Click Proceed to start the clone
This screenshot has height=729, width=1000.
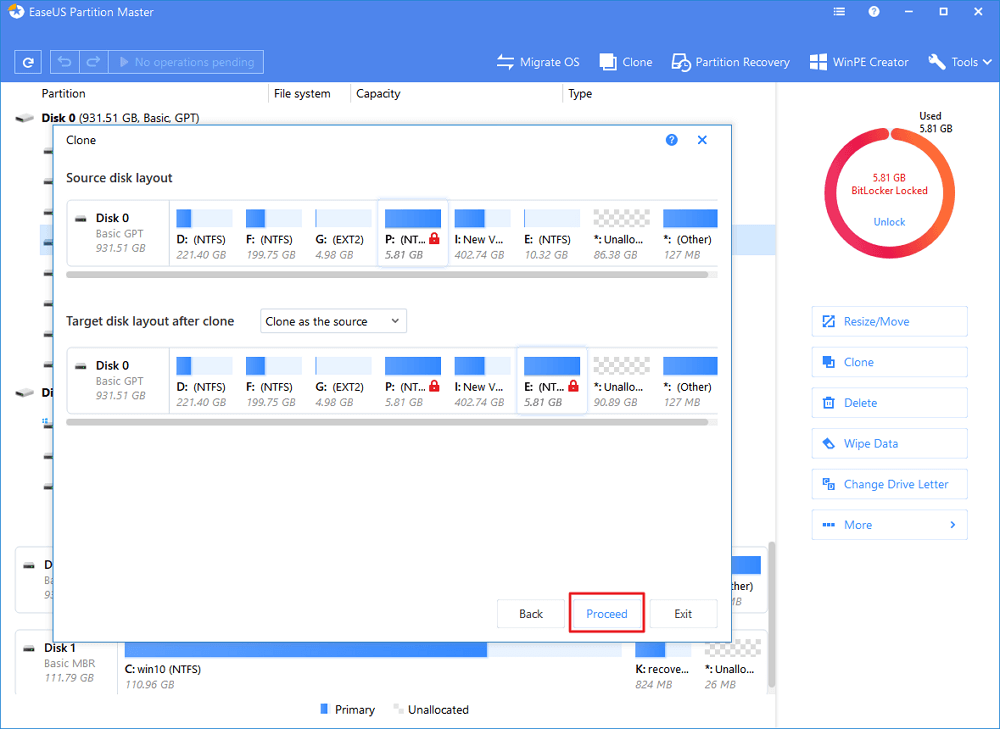[x=607, y=614]
